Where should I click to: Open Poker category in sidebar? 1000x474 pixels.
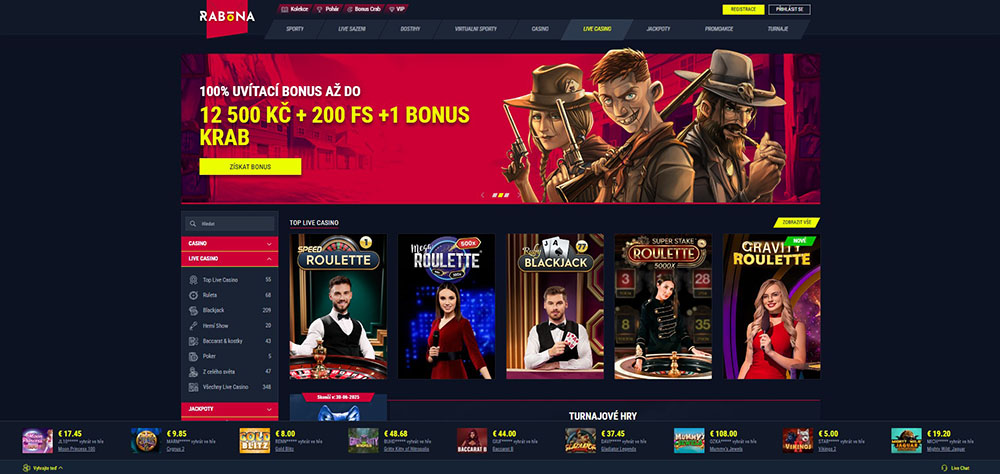(x=230, y=356)
